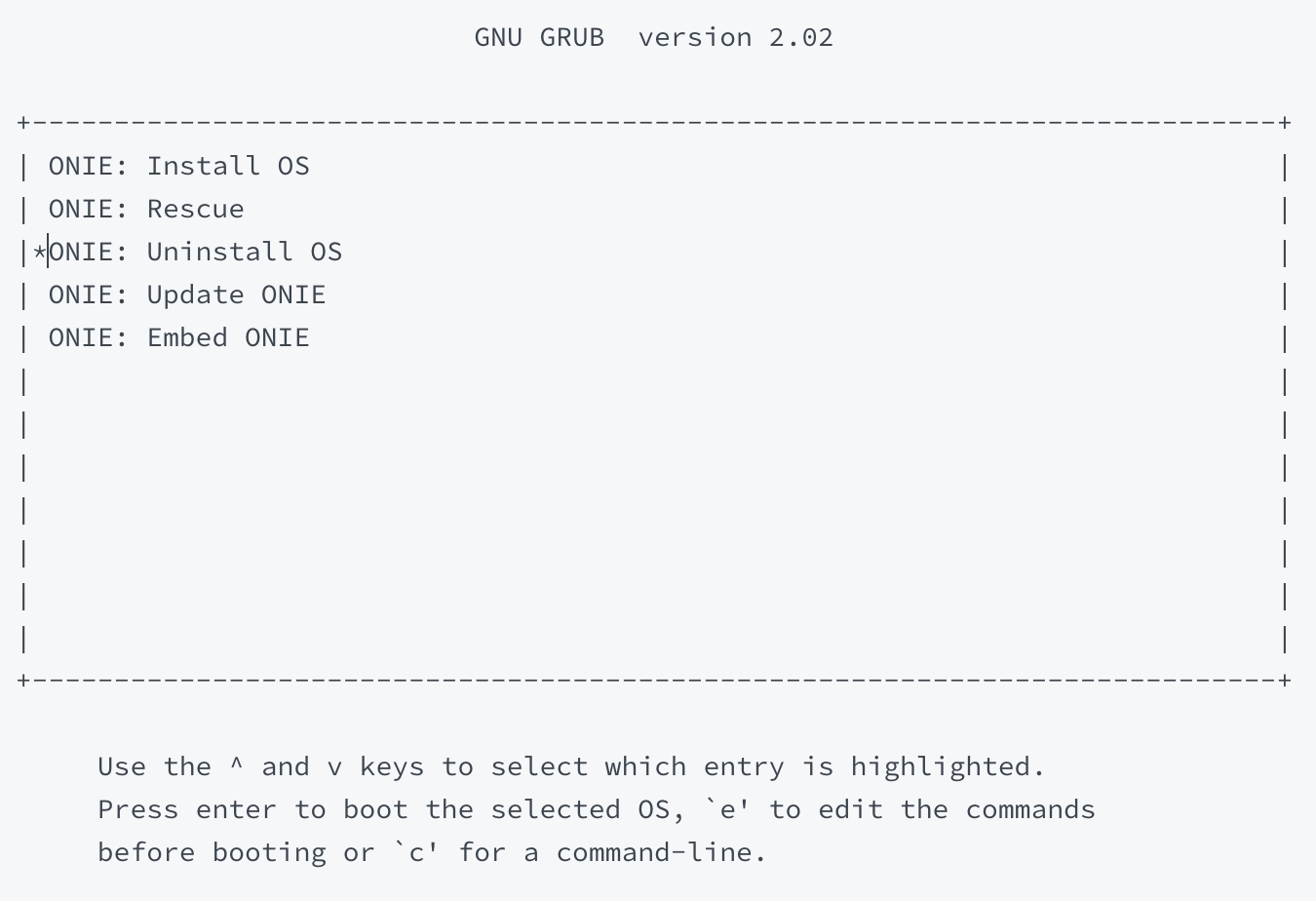This screenshot has height=901, width=1316.
Task: Click the word "command-line" in help text
Action: pyautogui.click(x=661, y=852)
